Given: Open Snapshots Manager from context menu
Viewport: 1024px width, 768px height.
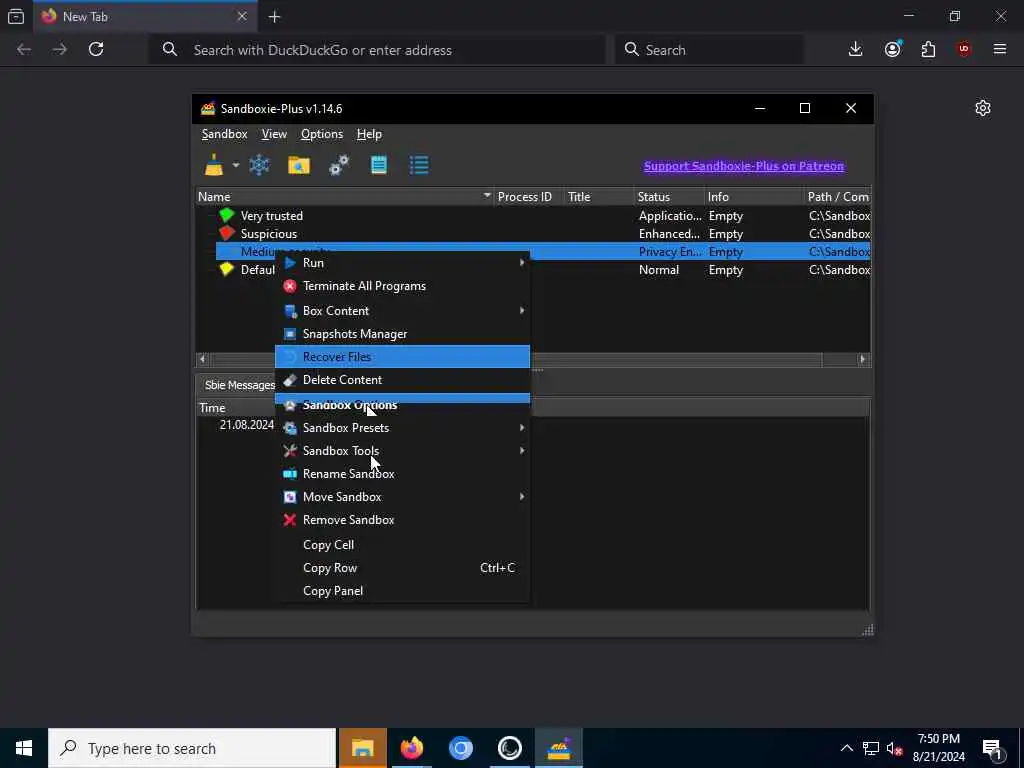Looking at the screenshot, I should click(x=402, y=334).
